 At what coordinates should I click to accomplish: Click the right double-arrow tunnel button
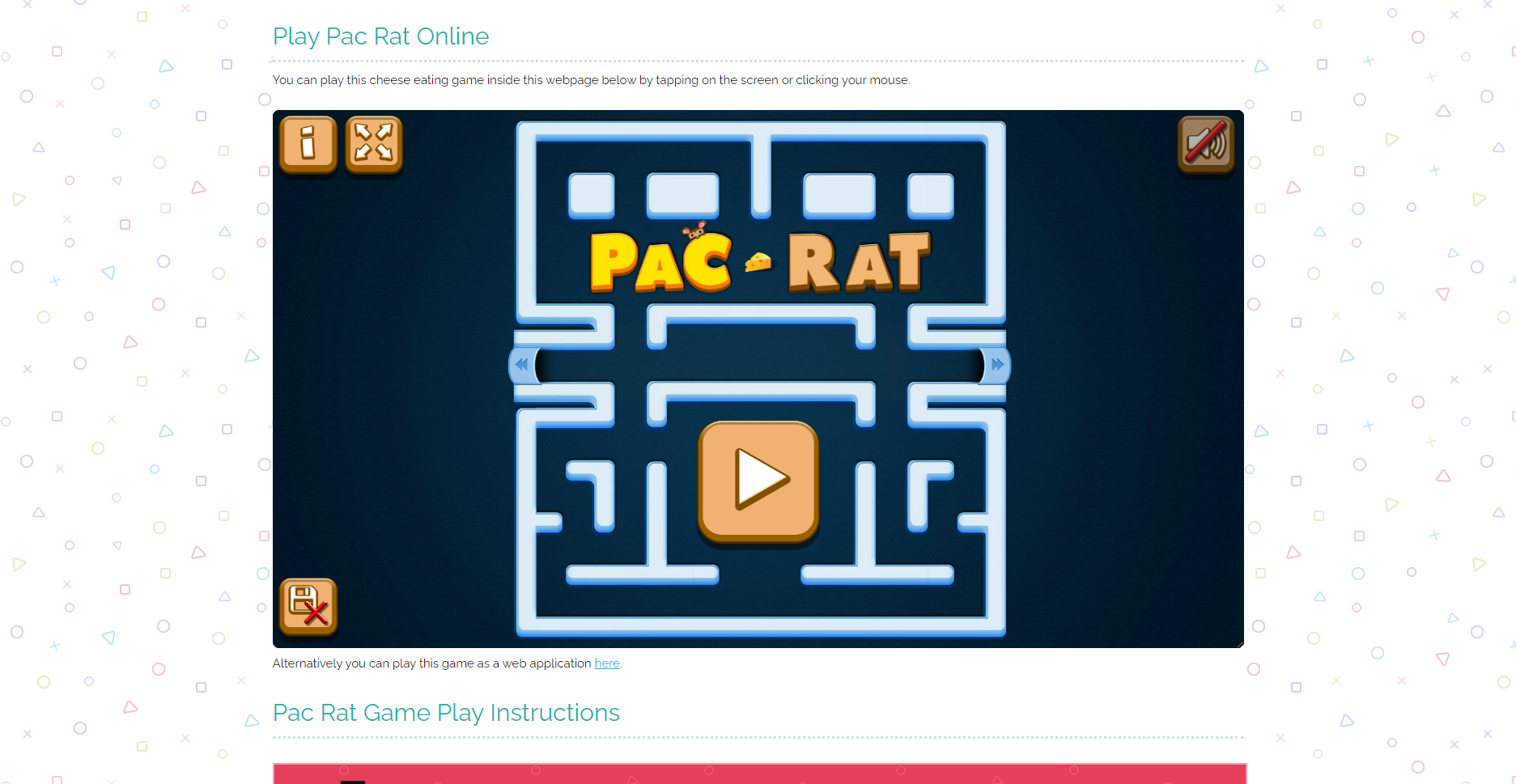997,365
